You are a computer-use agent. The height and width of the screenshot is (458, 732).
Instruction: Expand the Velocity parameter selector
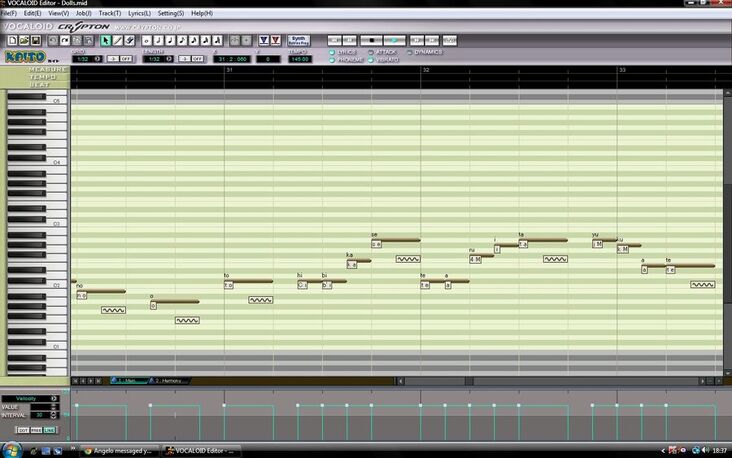[54, 398]
